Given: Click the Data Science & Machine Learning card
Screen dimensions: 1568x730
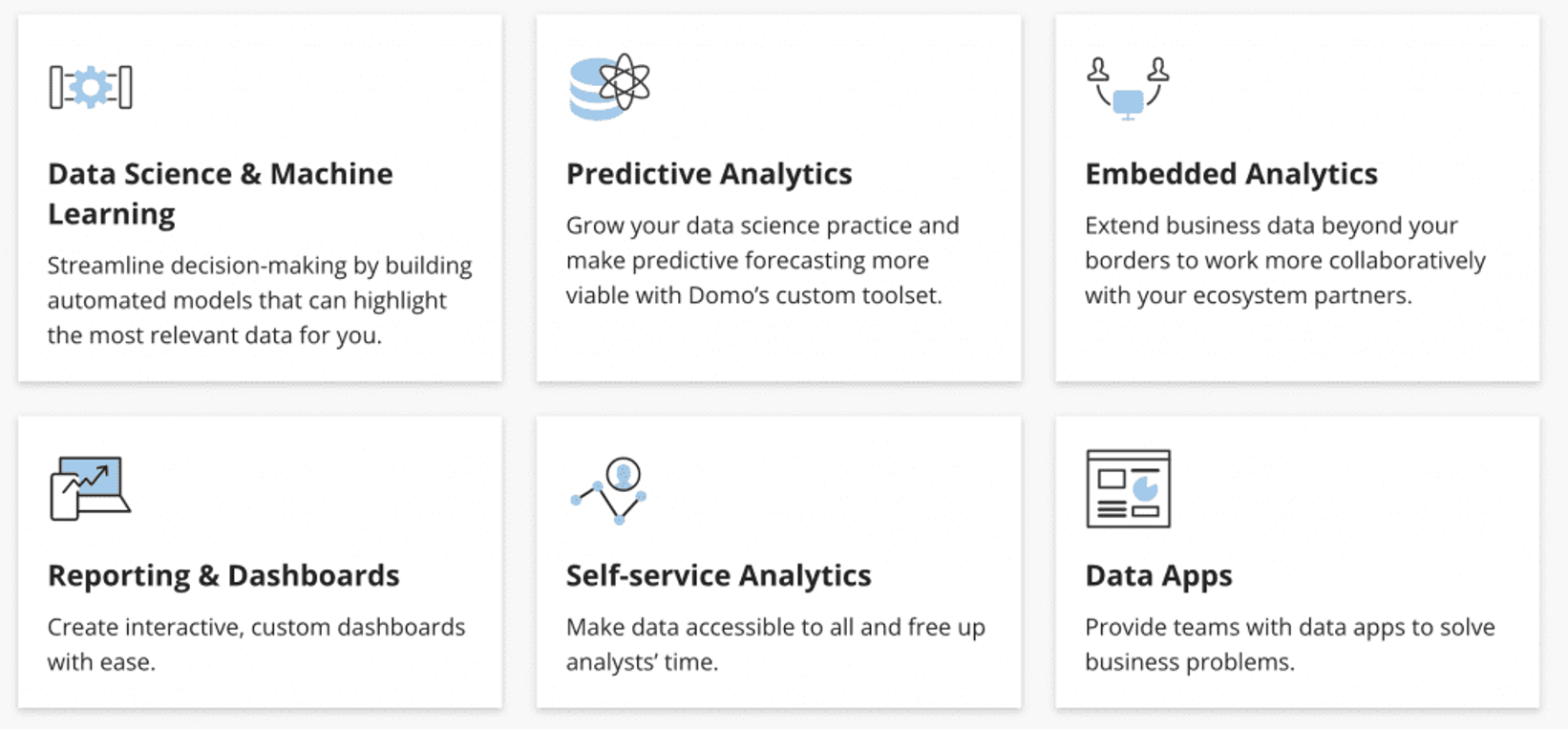Looking at the screenshot, I should click(258, 196).
